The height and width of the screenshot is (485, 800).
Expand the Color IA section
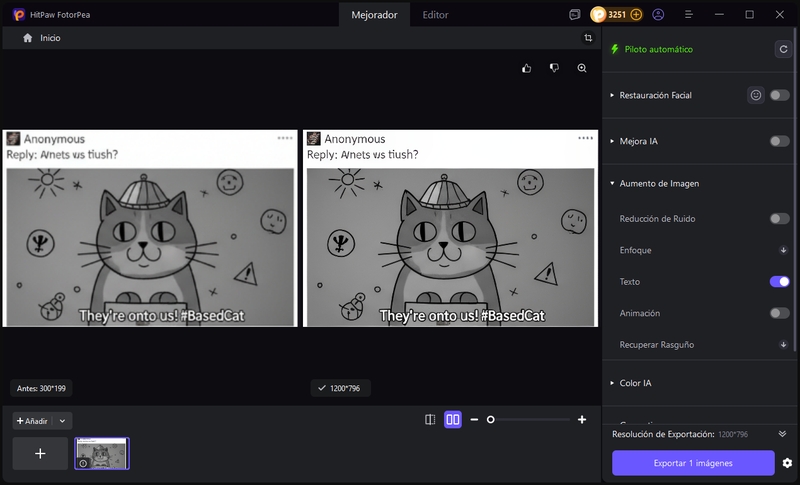pos(612,383)
